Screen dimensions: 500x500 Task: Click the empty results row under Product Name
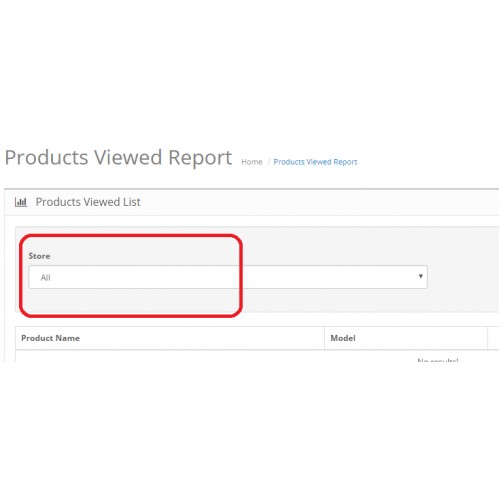point(170,356)
